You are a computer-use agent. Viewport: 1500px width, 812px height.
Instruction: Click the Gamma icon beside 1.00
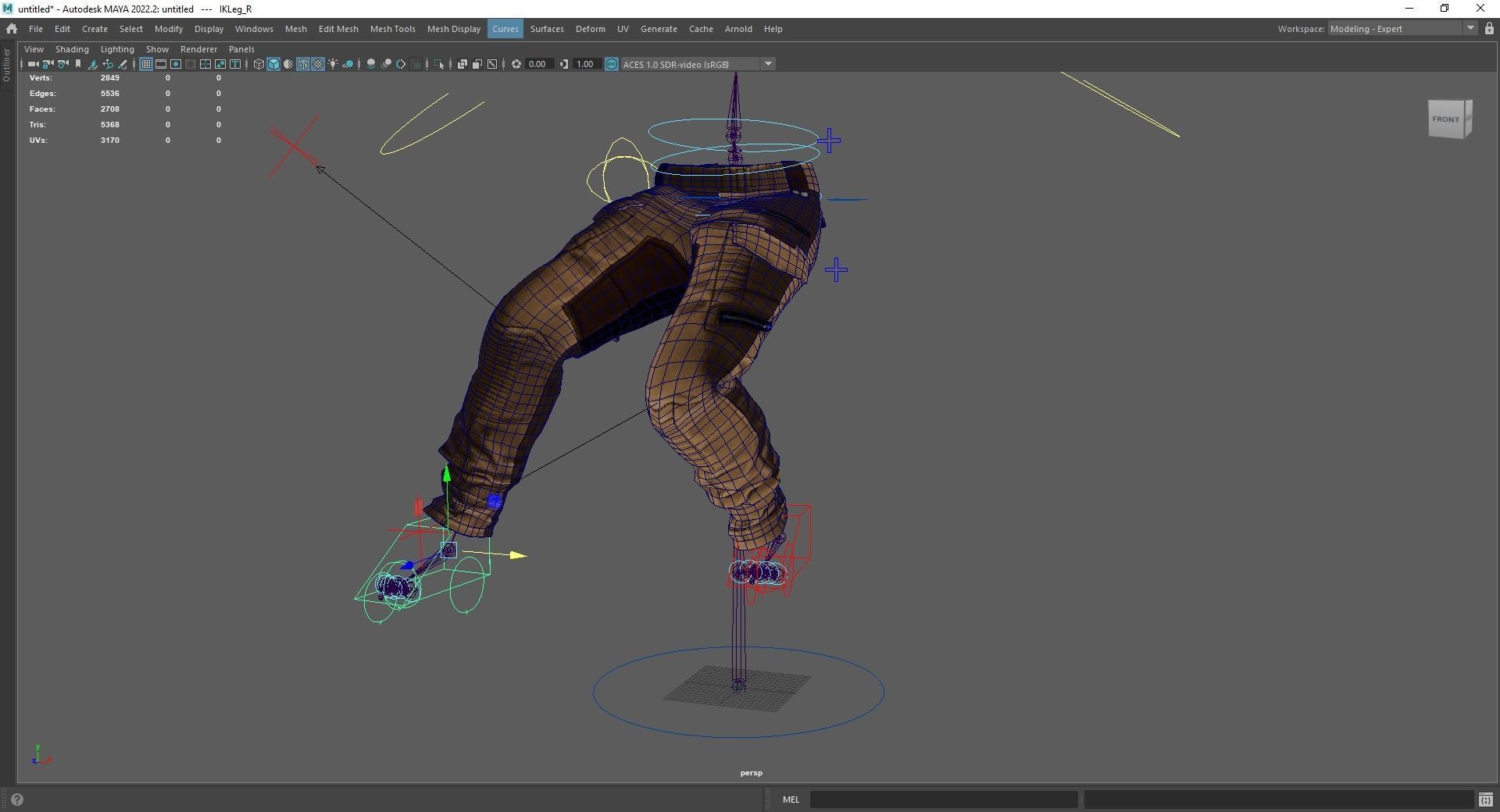[x=564, y=64]
